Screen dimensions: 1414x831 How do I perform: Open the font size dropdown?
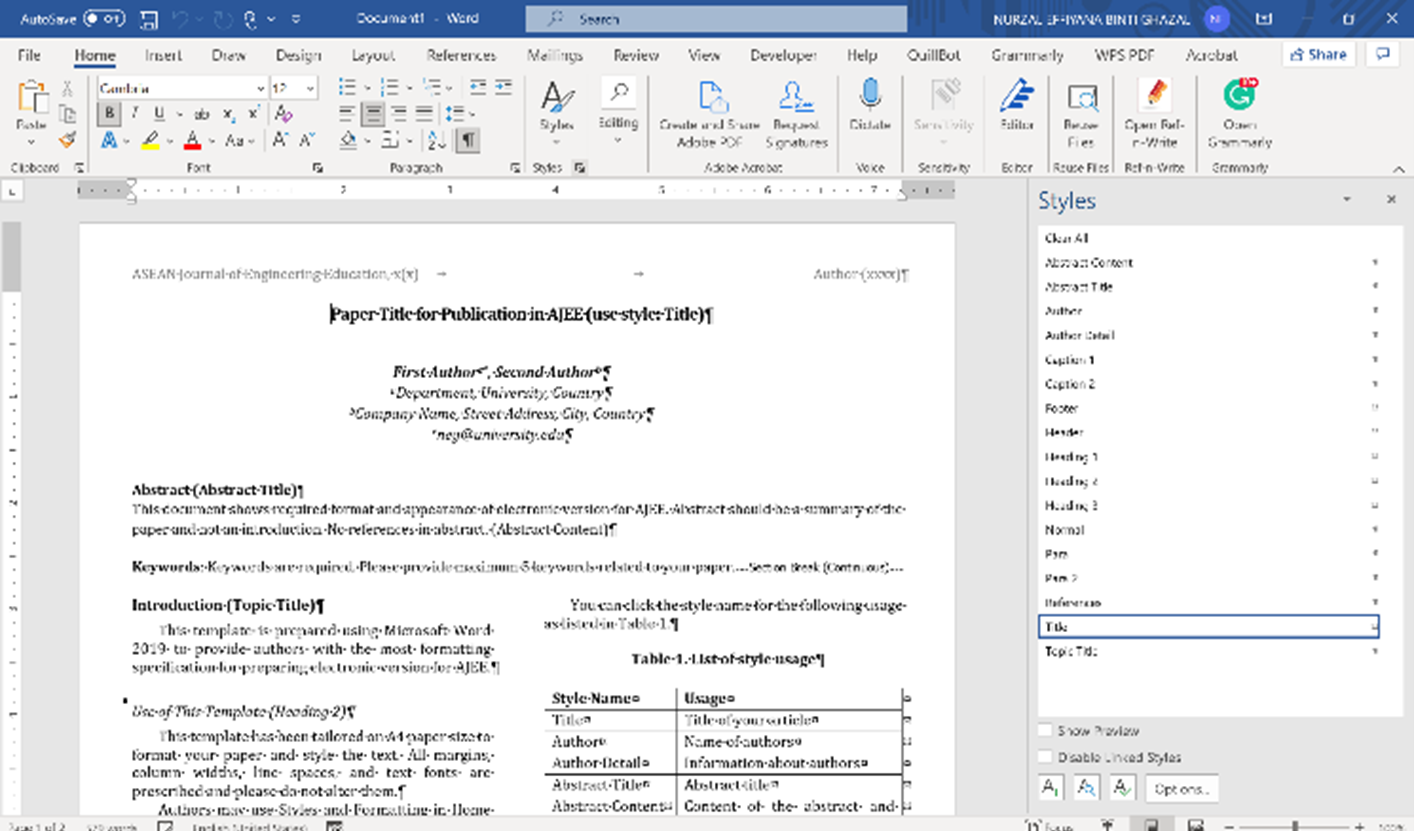311,89
